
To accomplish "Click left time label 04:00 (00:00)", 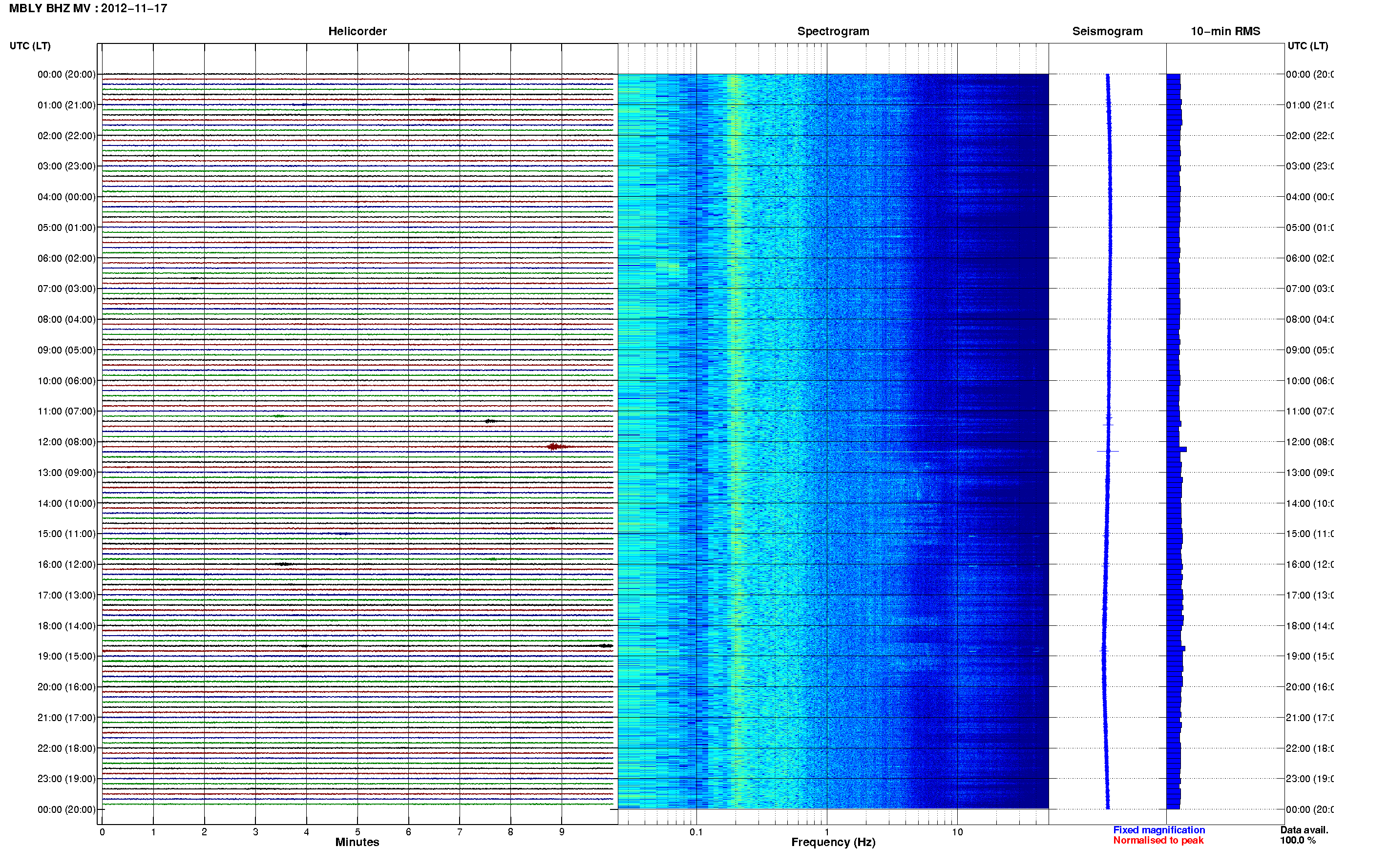I will 66,197.
